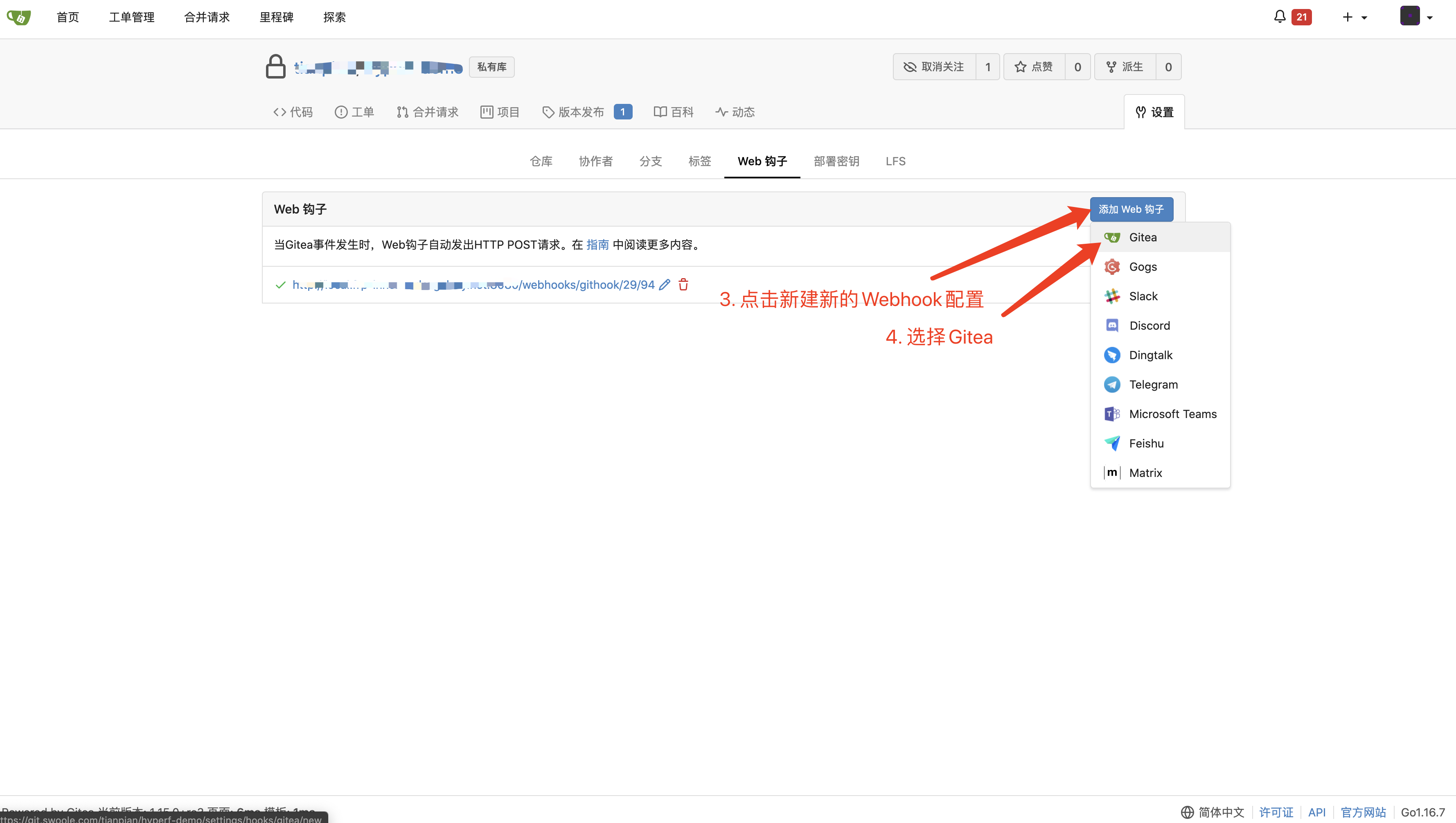Fork the repository via the 派生 button

pos(1125,67)
